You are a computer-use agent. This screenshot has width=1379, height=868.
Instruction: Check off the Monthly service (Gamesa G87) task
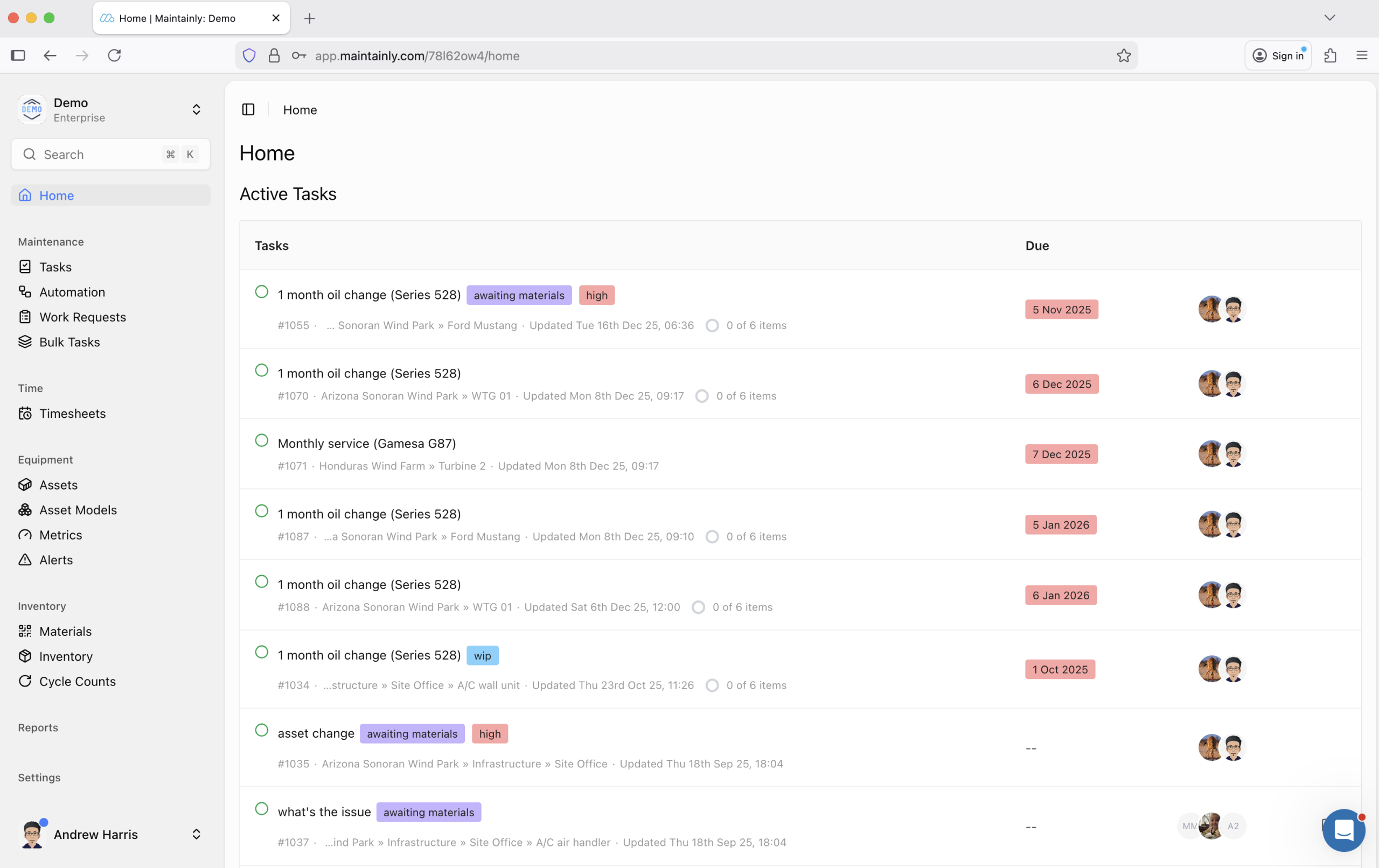coord(262,440)
